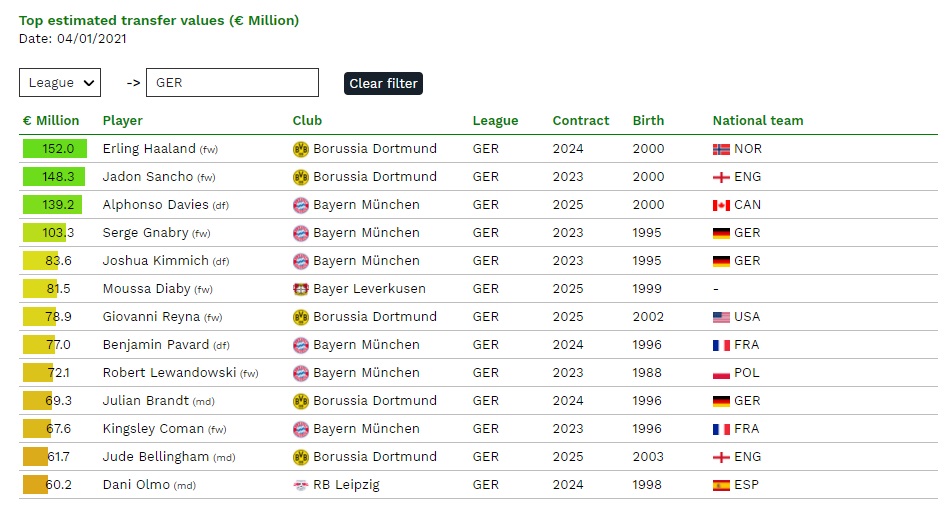Click the Canada flag icon
Viewport: 948px width, 507px height.
click(x=721, y=205)
